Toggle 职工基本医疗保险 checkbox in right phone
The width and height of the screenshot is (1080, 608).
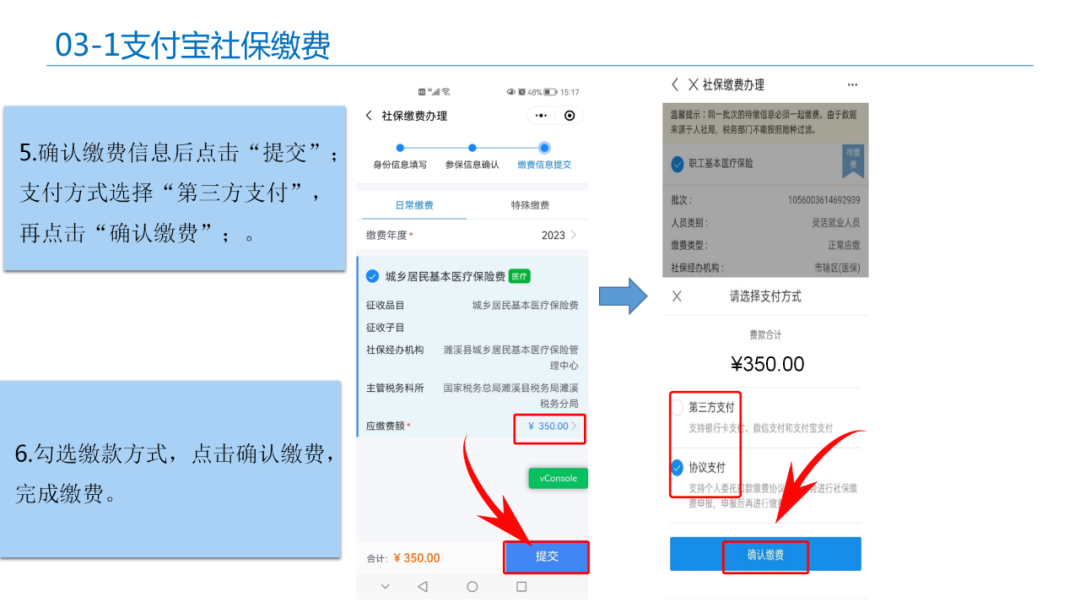[677, 164]
